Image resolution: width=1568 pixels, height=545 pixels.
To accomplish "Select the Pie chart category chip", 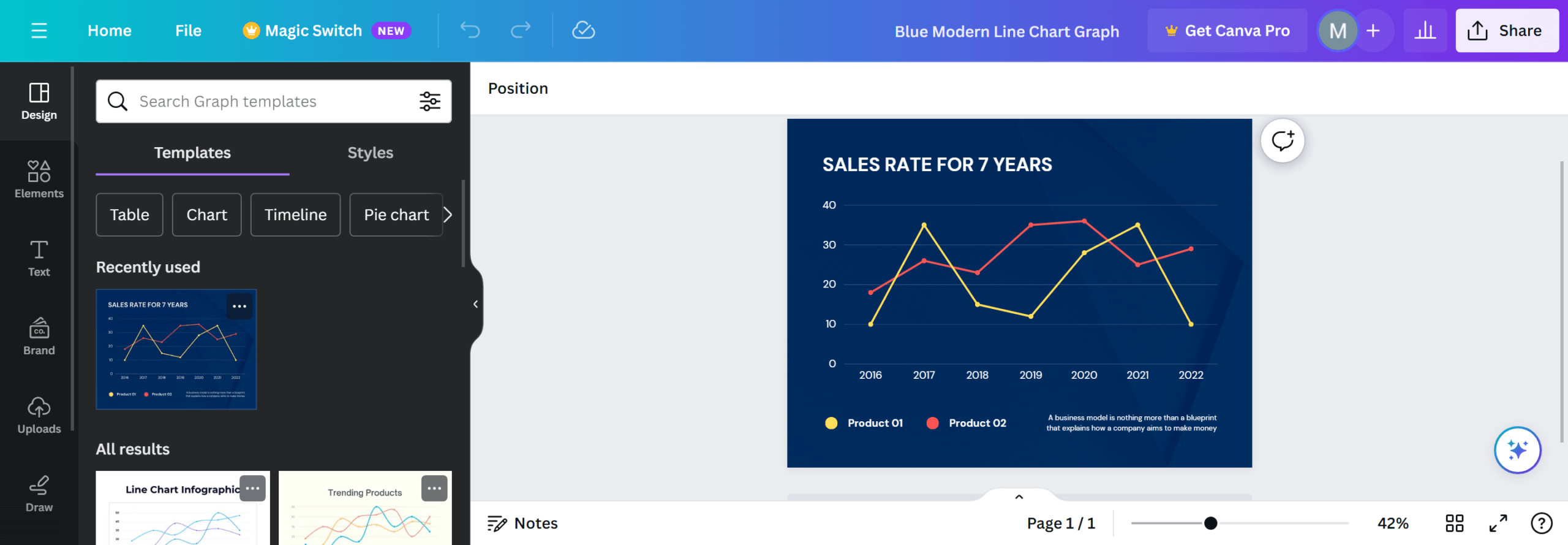I will pos(396,215).
